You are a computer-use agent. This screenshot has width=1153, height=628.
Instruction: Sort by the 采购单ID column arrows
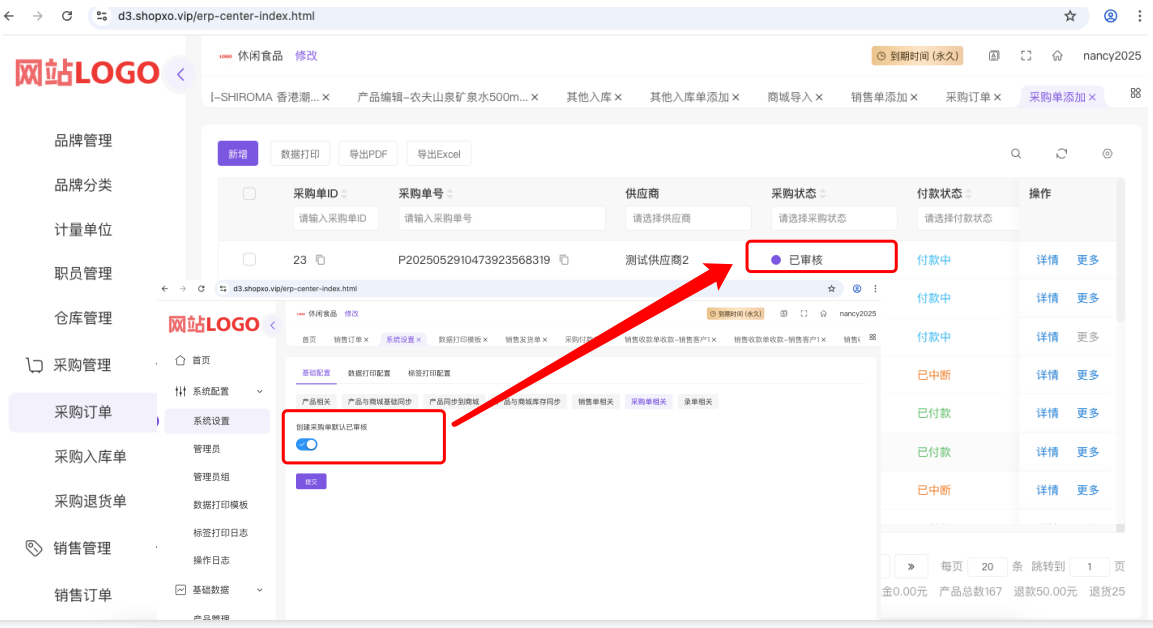pos(344,193)
